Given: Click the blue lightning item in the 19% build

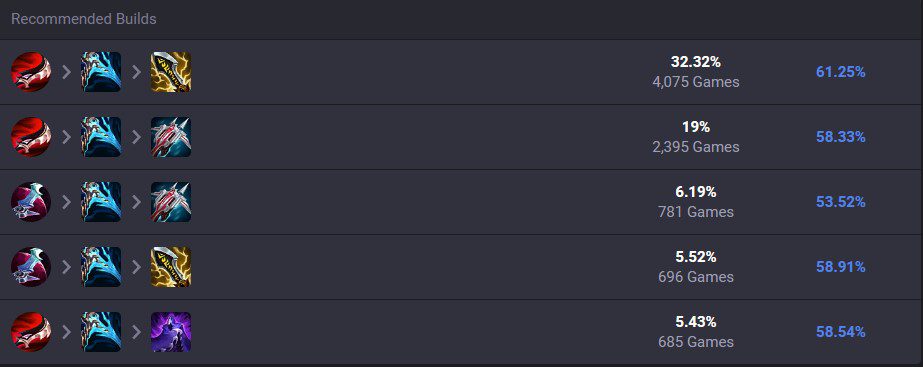Looking at the screenshot, I should [x=101, y=137].
